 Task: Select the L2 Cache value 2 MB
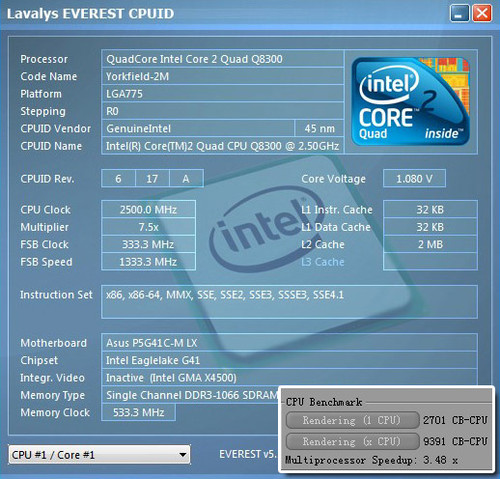(430, 244)
